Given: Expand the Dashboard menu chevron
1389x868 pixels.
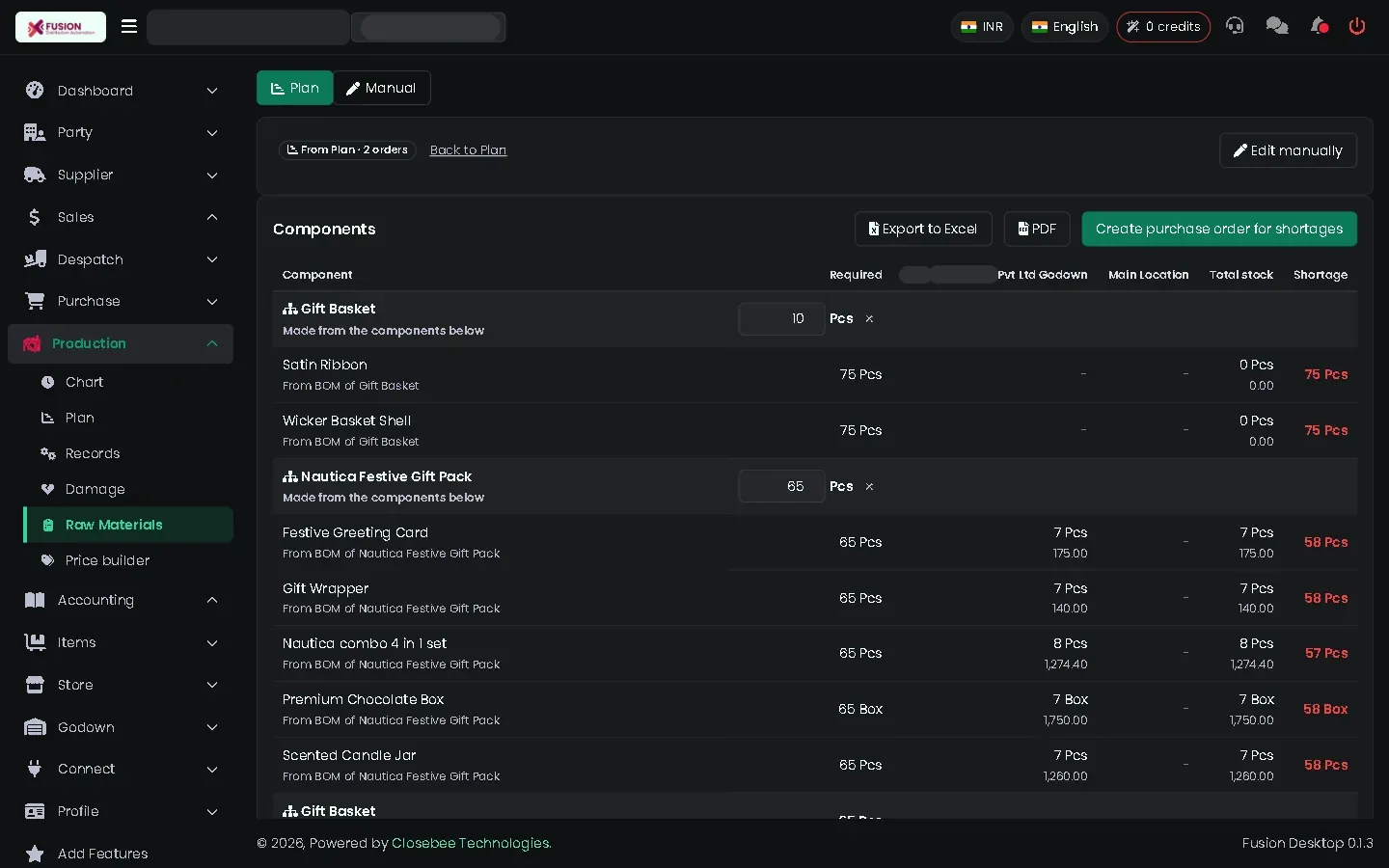Looking at the screenshot, I should point(212,91).
